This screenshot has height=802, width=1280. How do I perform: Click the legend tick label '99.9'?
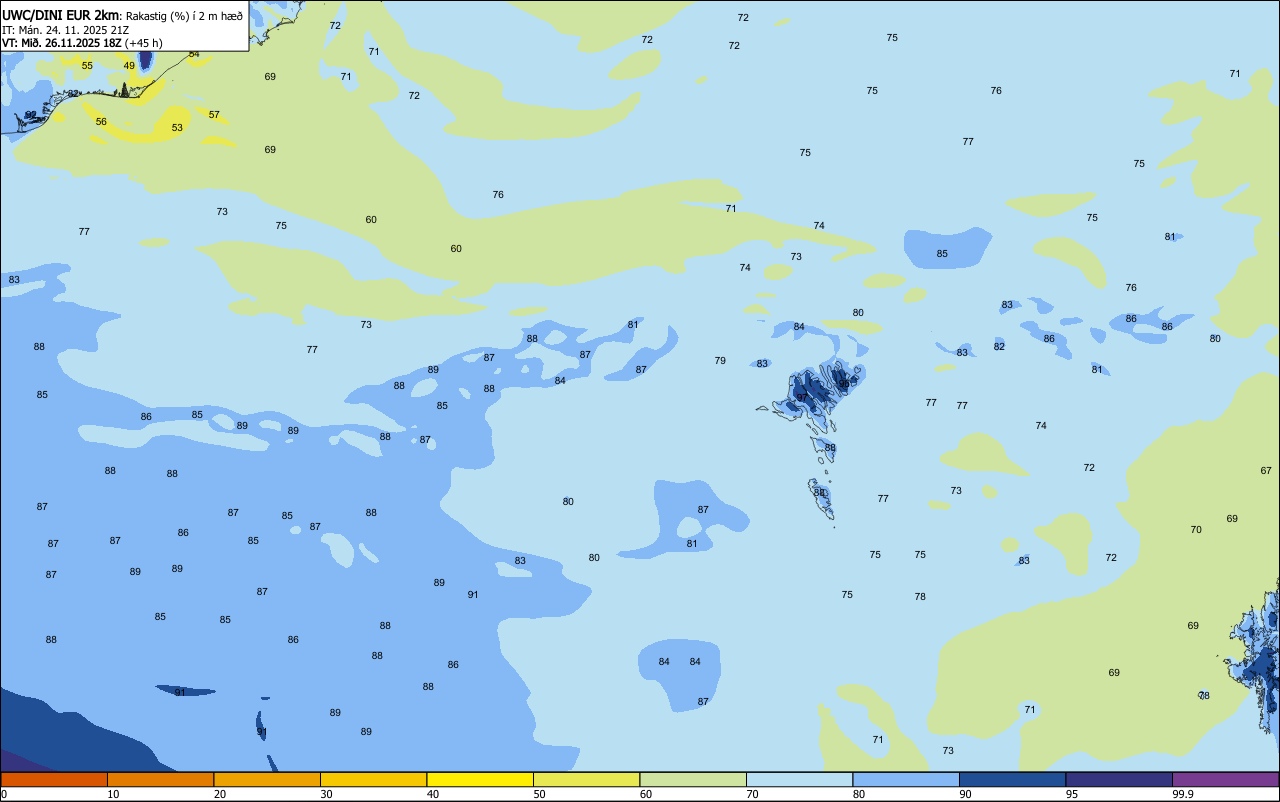pyautogui.click(x=1183, y=794)
